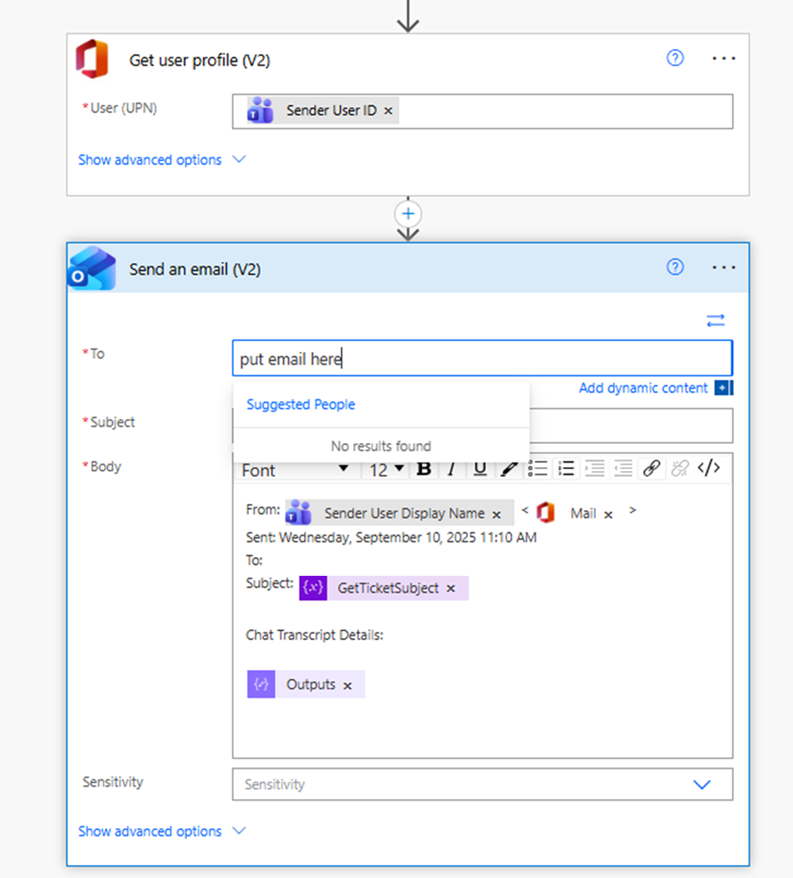Open the Font dropdown
The width and height of the screenshot is (793, 878).
(295, 469)
